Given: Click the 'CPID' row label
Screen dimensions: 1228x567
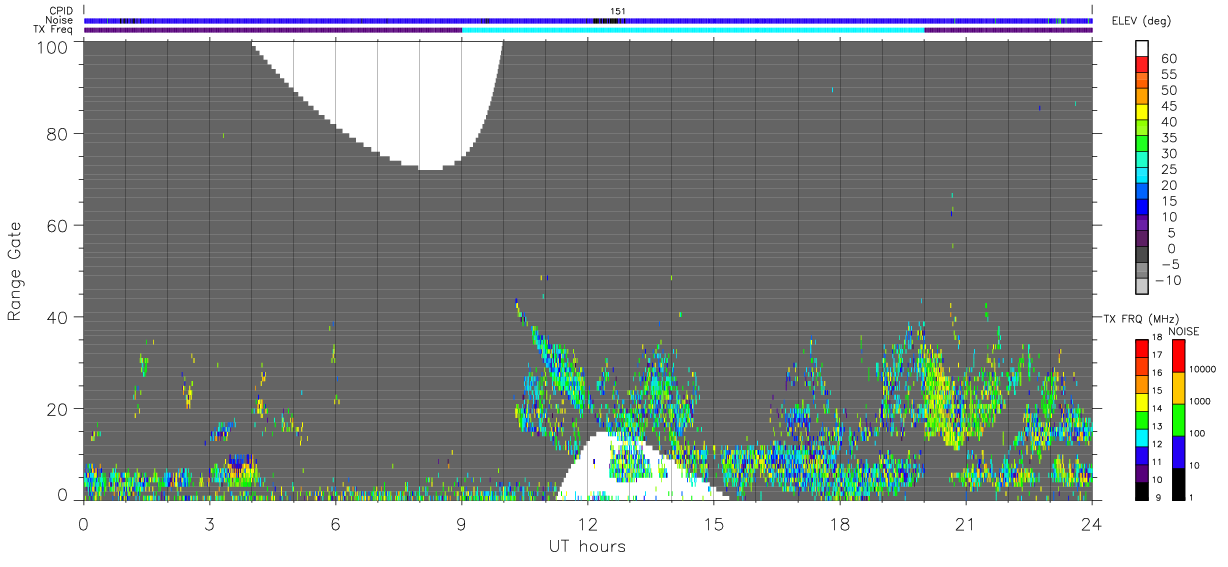Looking at the screenshot, I should (62, 11).
